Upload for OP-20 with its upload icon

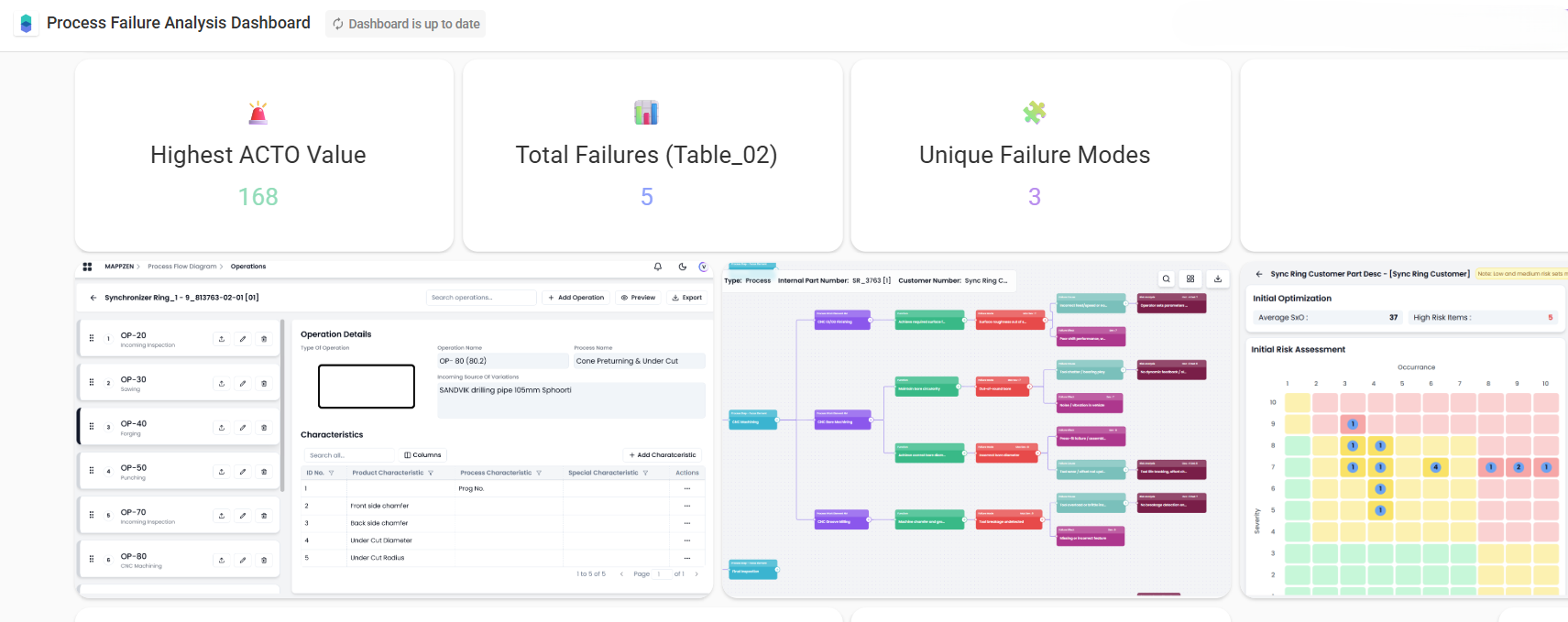click(222, 339)
